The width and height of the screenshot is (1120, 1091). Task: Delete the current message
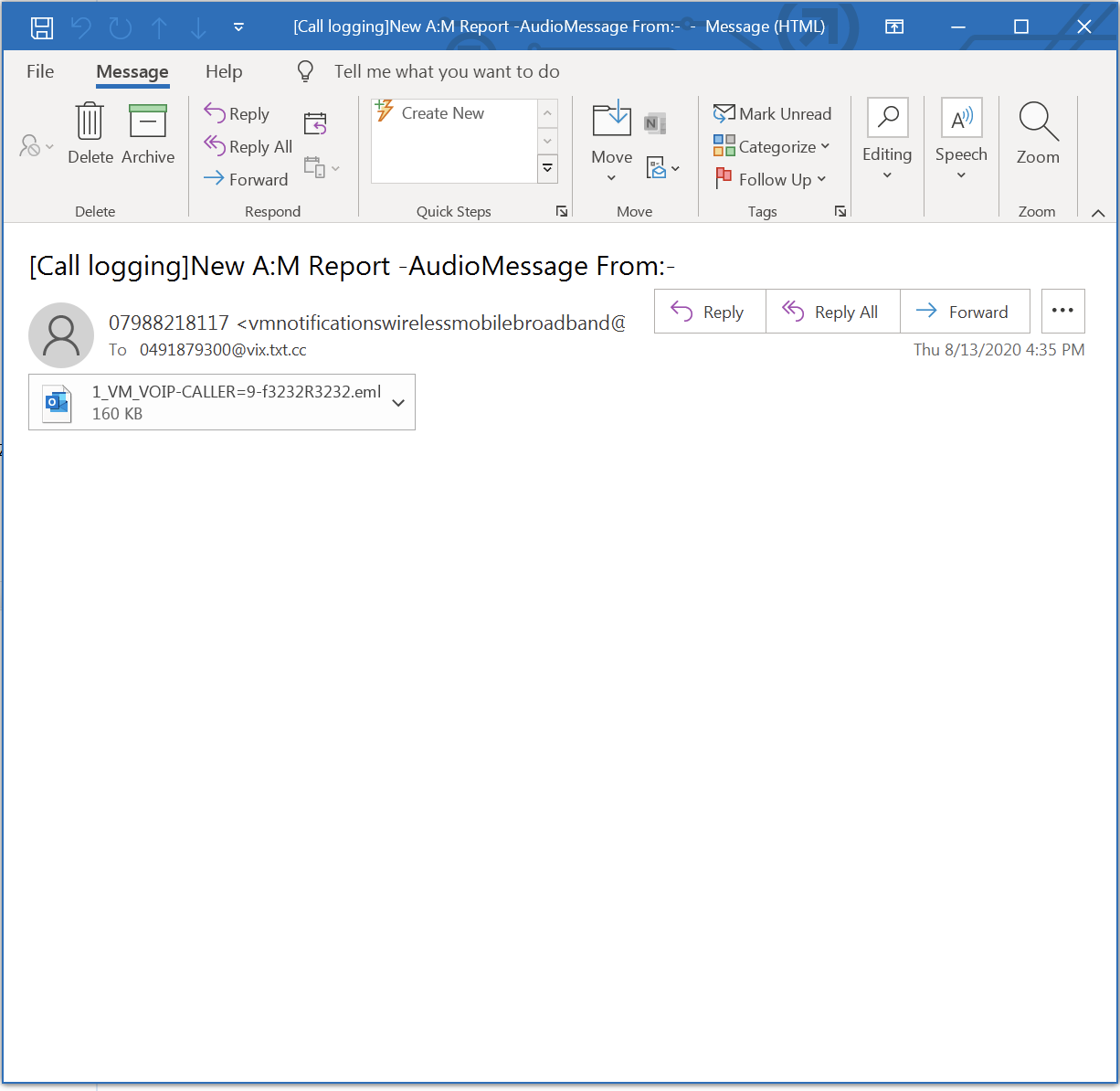point(90,132)
